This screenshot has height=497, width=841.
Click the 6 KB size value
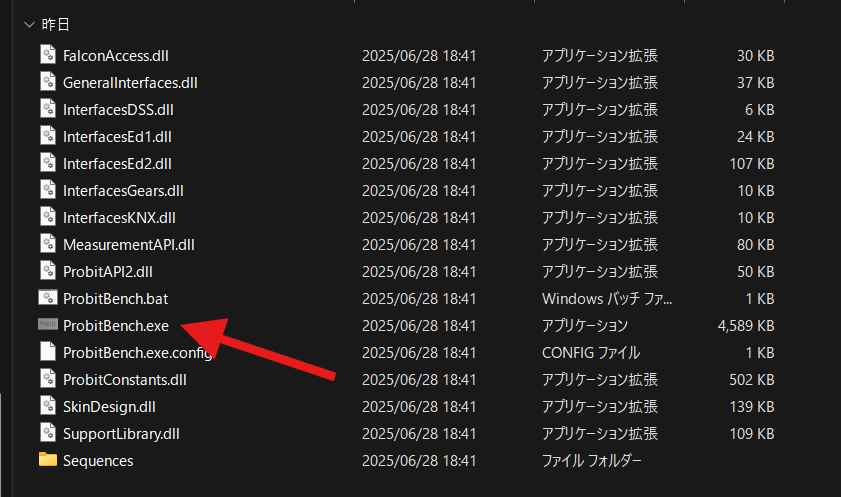point(759,110)
